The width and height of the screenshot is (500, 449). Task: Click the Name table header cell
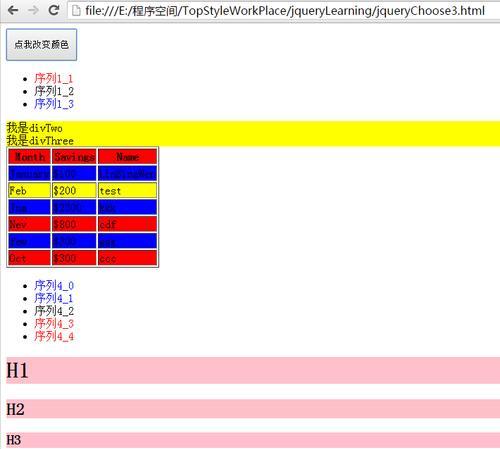coord(127,157)
